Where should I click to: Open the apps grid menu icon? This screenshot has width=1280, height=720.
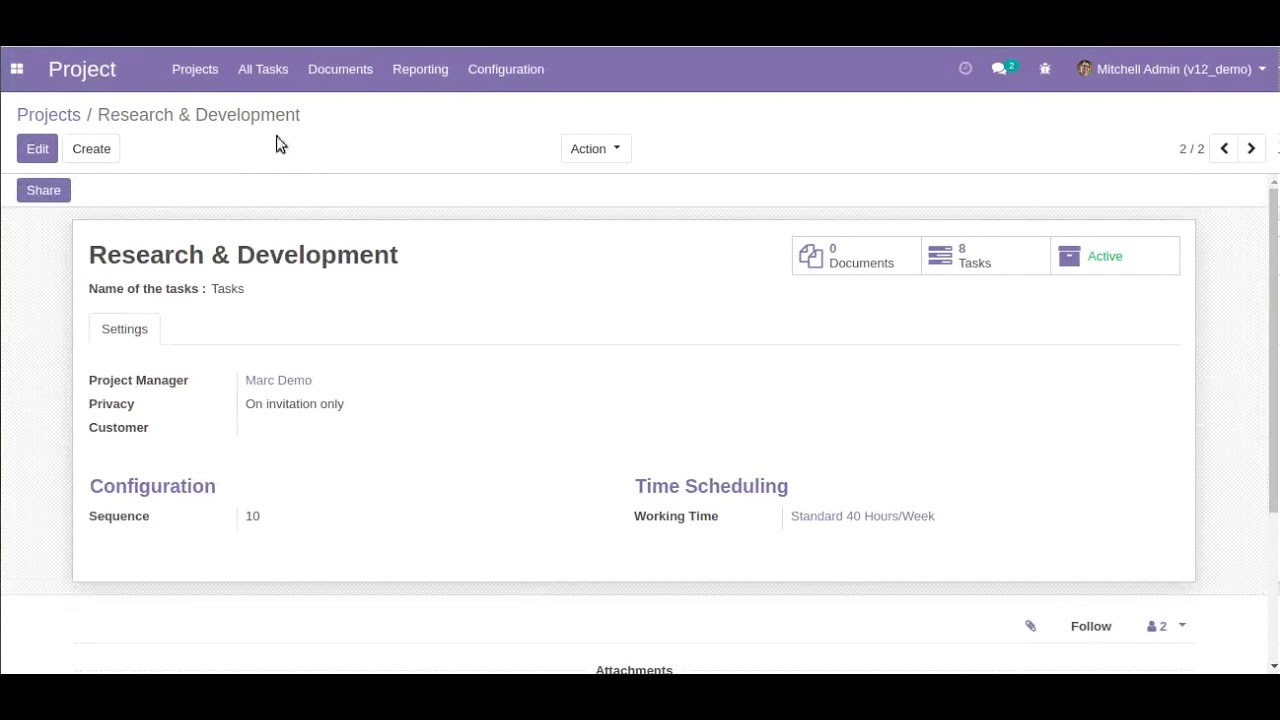click(x=17, y=69)
